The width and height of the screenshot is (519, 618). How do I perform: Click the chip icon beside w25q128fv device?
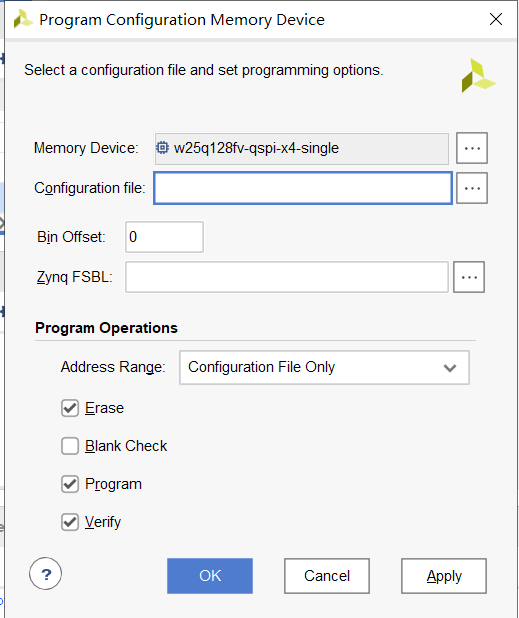162,148
